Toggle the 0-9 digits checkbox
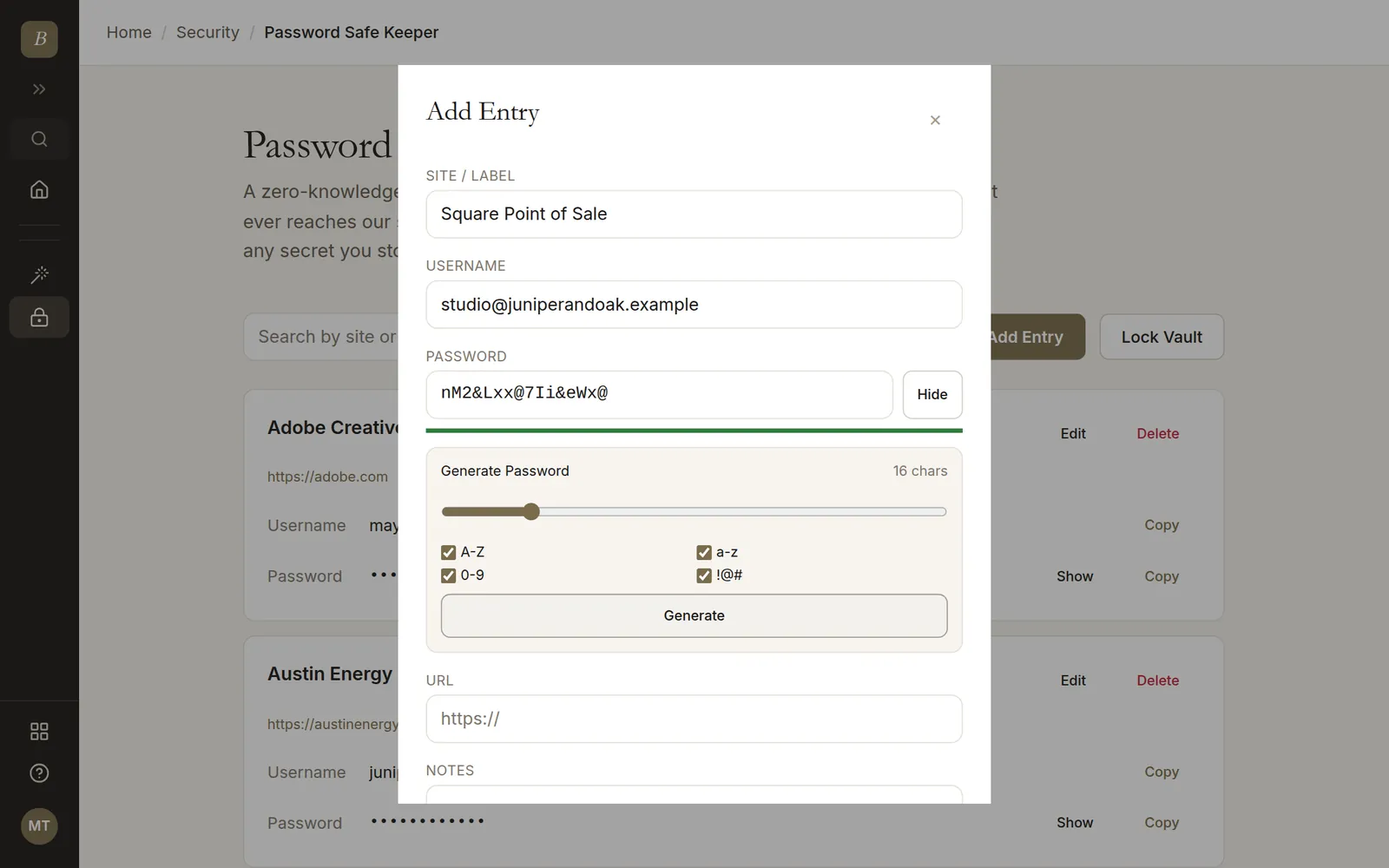The height and width of the screenshot is (868, 1389). 448,575
